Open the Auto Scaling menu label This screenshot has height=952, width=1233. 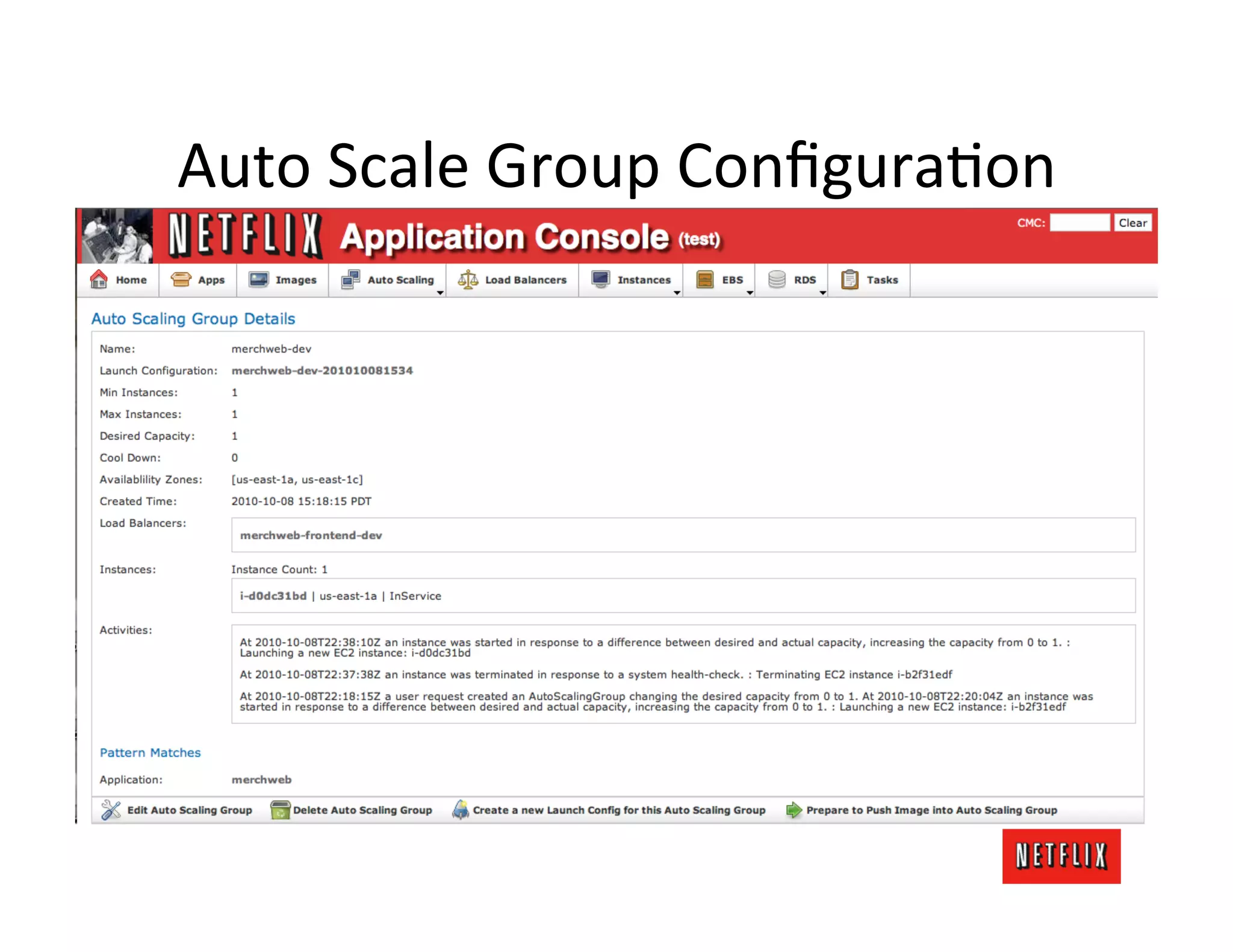click(x=400, y=280)
